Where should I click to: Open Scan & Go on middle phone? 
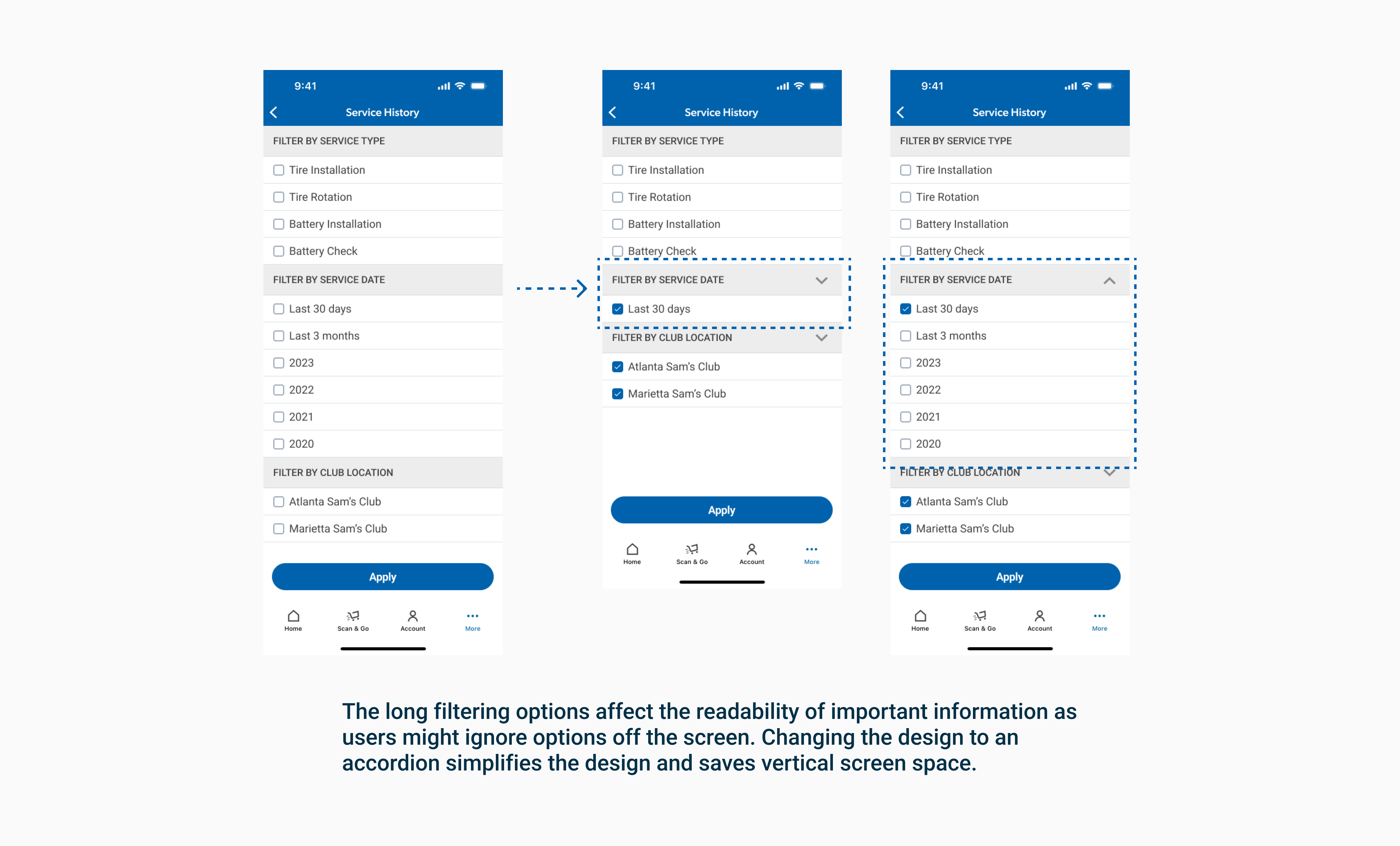click(691, 553)
